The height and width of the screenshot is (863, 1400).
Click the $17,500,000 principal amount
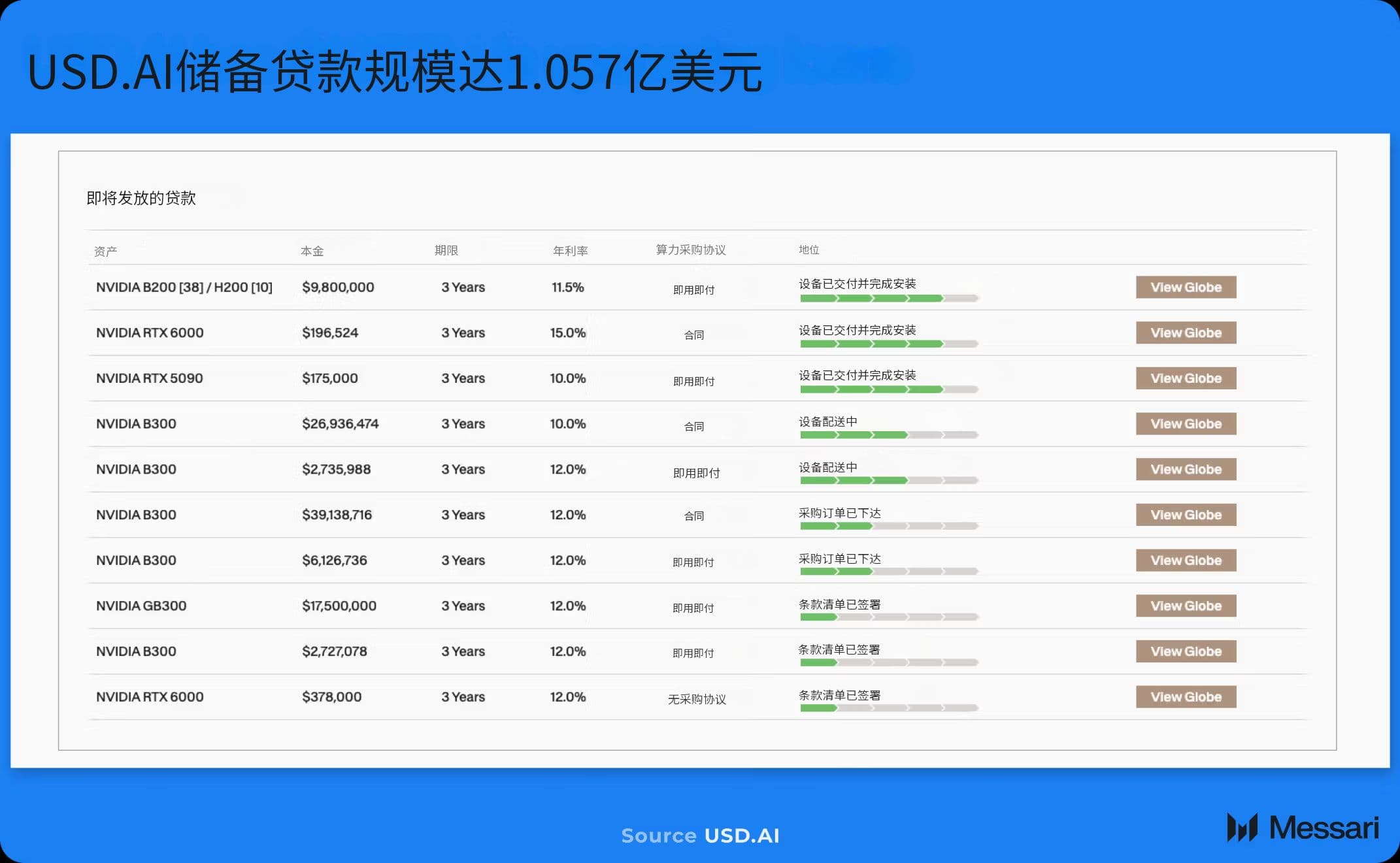[339, 606]
